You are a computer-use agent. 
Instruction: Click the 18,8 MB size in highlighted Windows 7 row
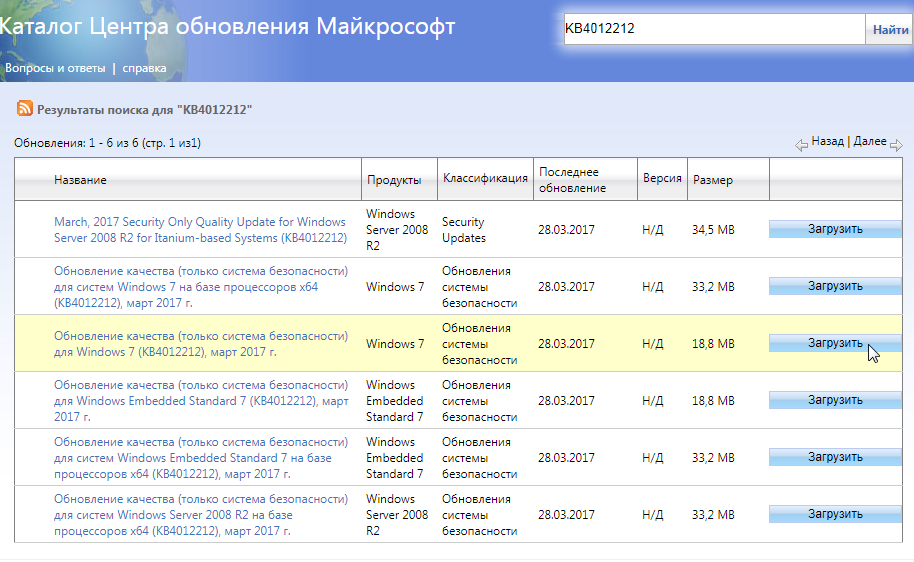click(x=713, y=344)
